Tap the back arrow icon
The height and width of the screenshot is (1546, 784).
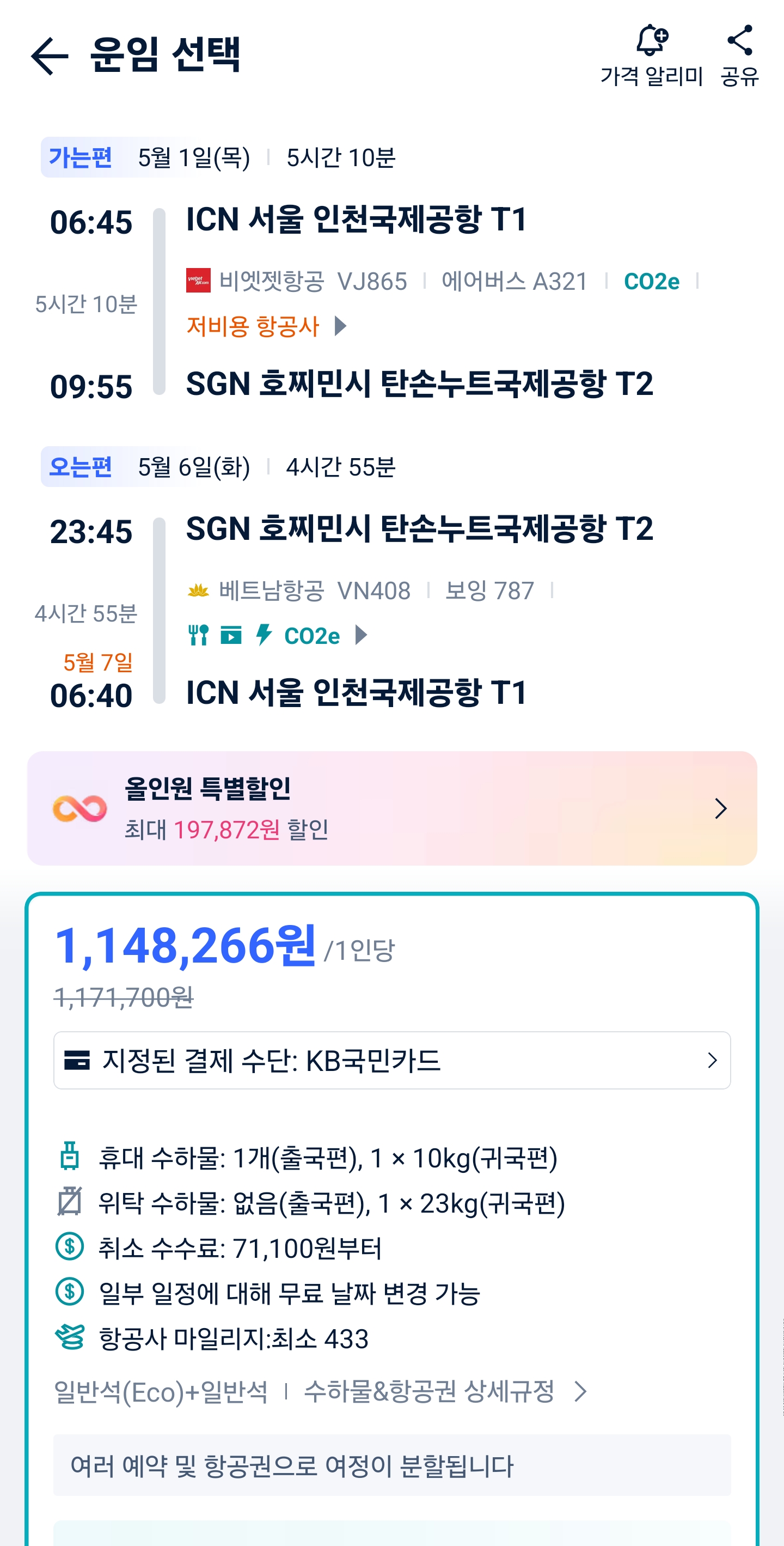50,56
